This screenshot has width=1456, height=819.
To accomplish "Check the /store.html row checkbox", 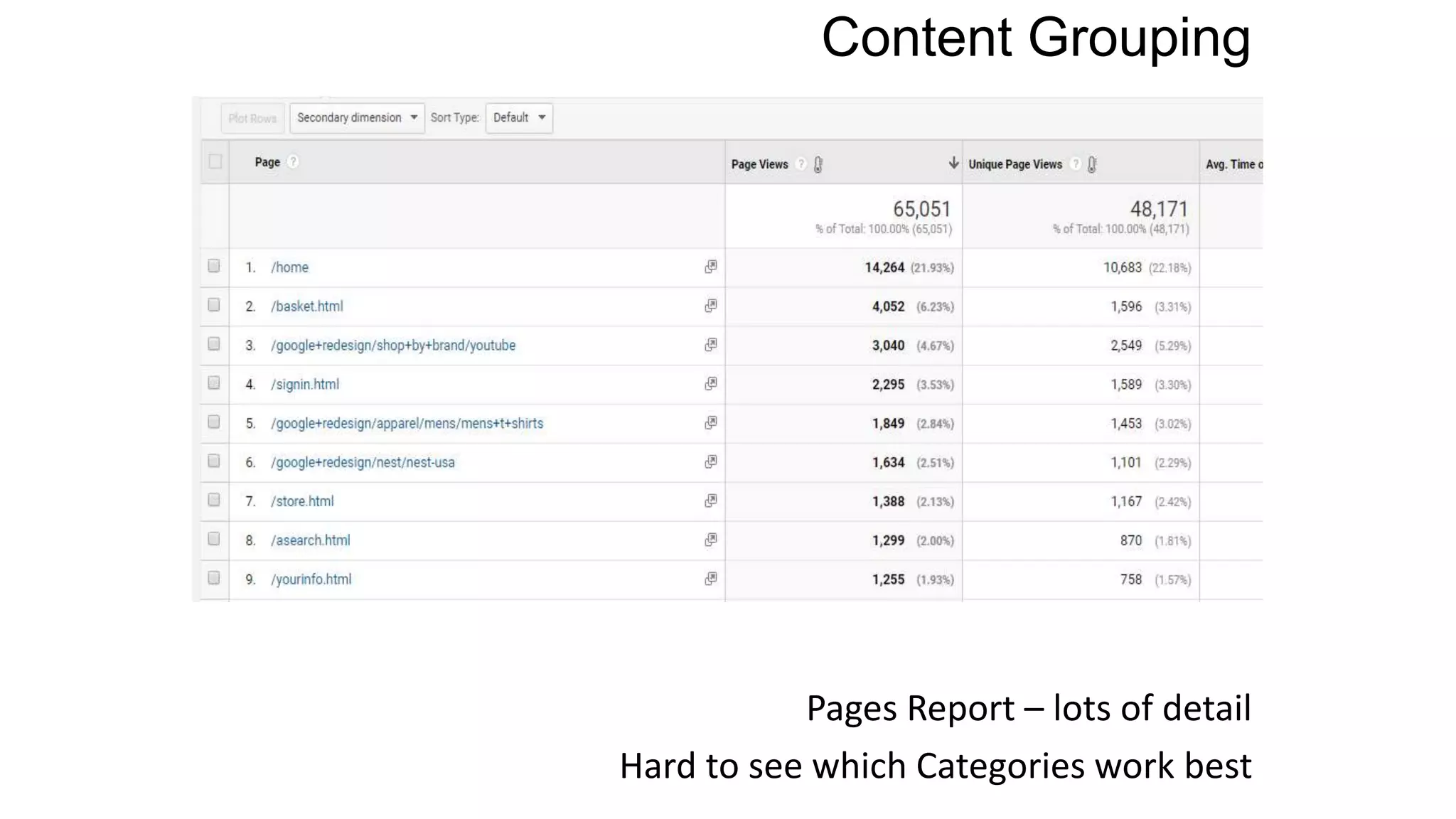I will (214, 500).
